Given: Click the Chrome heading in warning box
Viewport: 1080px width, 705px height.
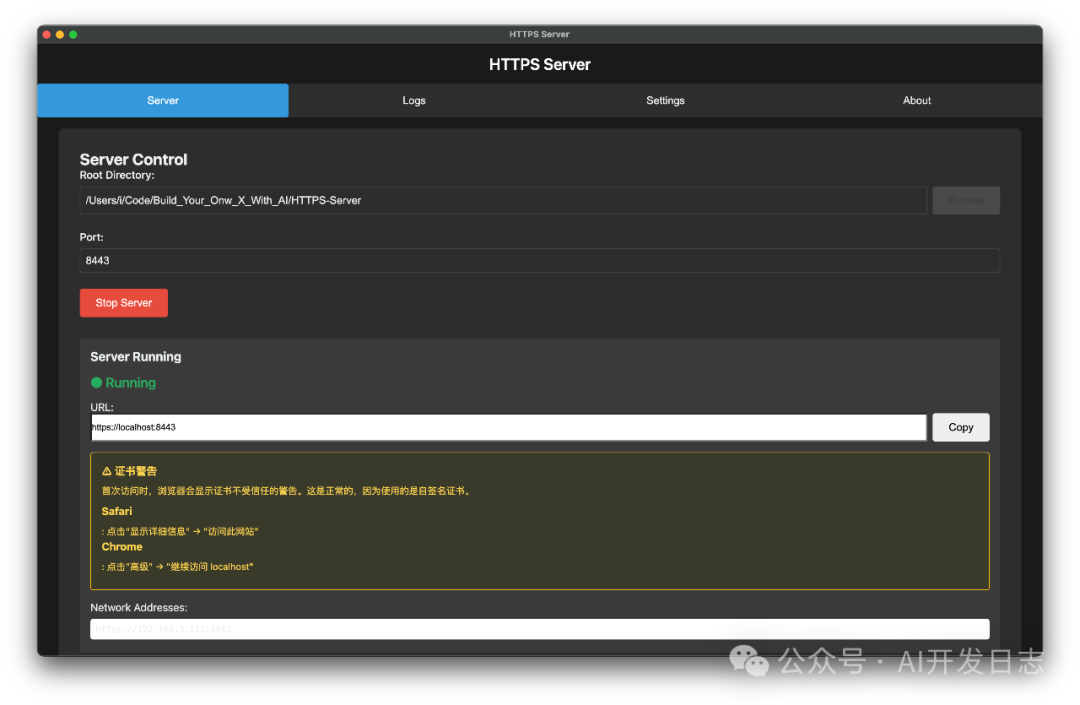Looking at the screenshot, I should (122, 547).
